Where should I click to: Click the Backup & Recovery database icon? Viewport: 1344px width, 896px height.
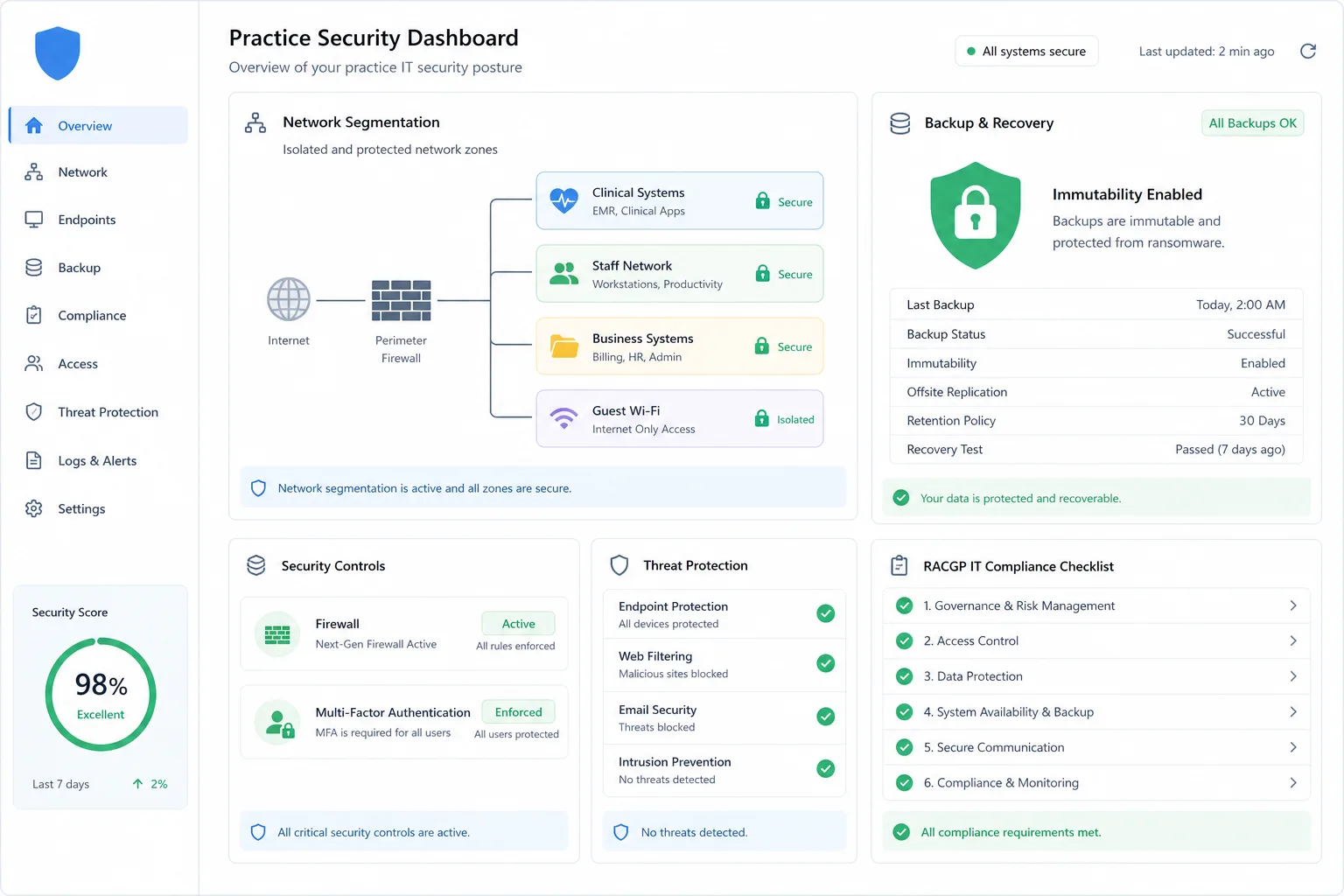pyautogui.click(x=900, y=123)
